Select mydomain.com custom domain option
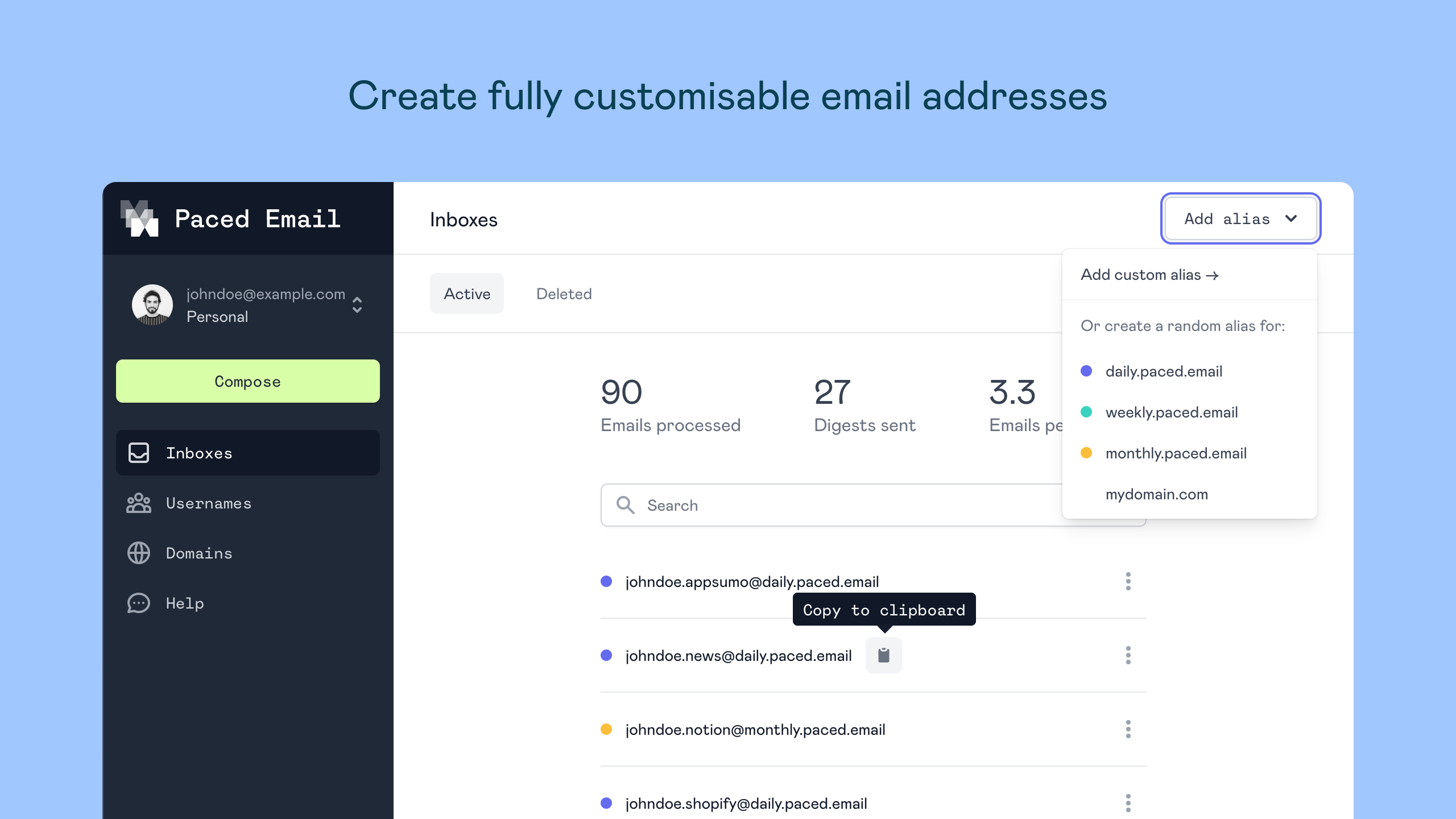This screenshot has width=1456, height=819. point(1156,493)
